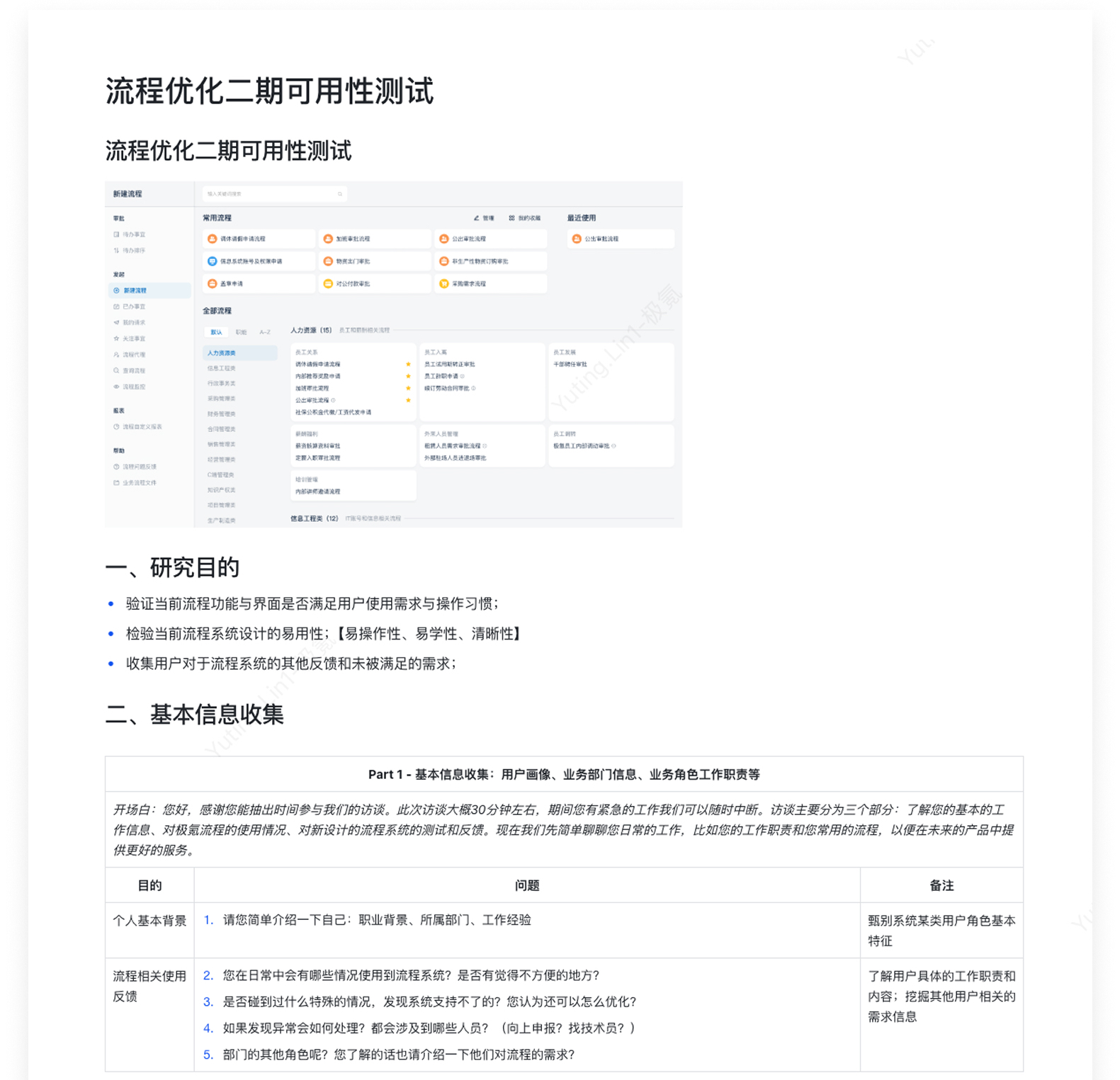Viewport: 1120px width, 1080px height.
Task: Click table header Part 1 - 基本信息收集
Action: click(564, 774)
